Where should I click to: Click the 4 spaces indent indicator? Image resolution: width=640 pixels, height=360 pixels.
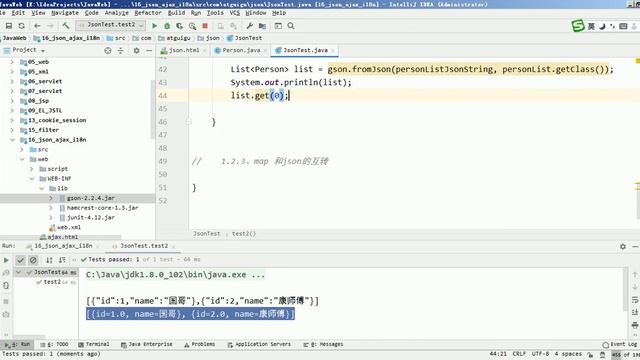568,354
